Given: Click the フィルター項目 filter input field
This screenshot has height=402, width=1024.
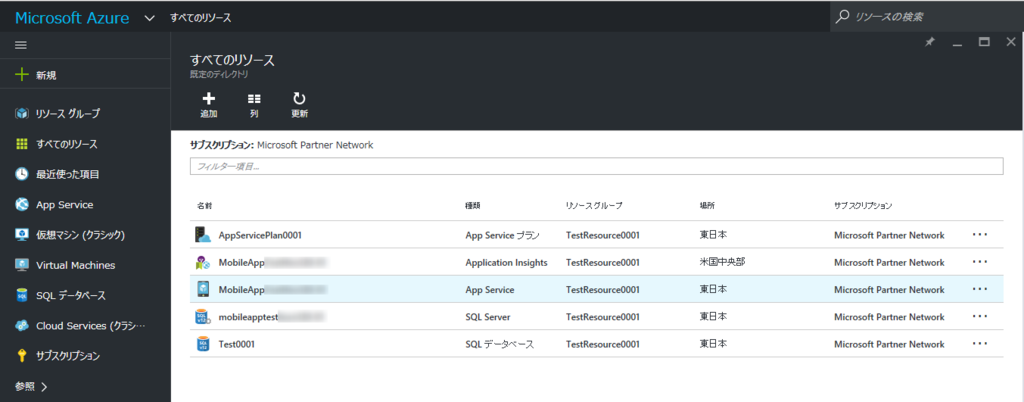Looking at the screenshot, I should pos(596,166).
